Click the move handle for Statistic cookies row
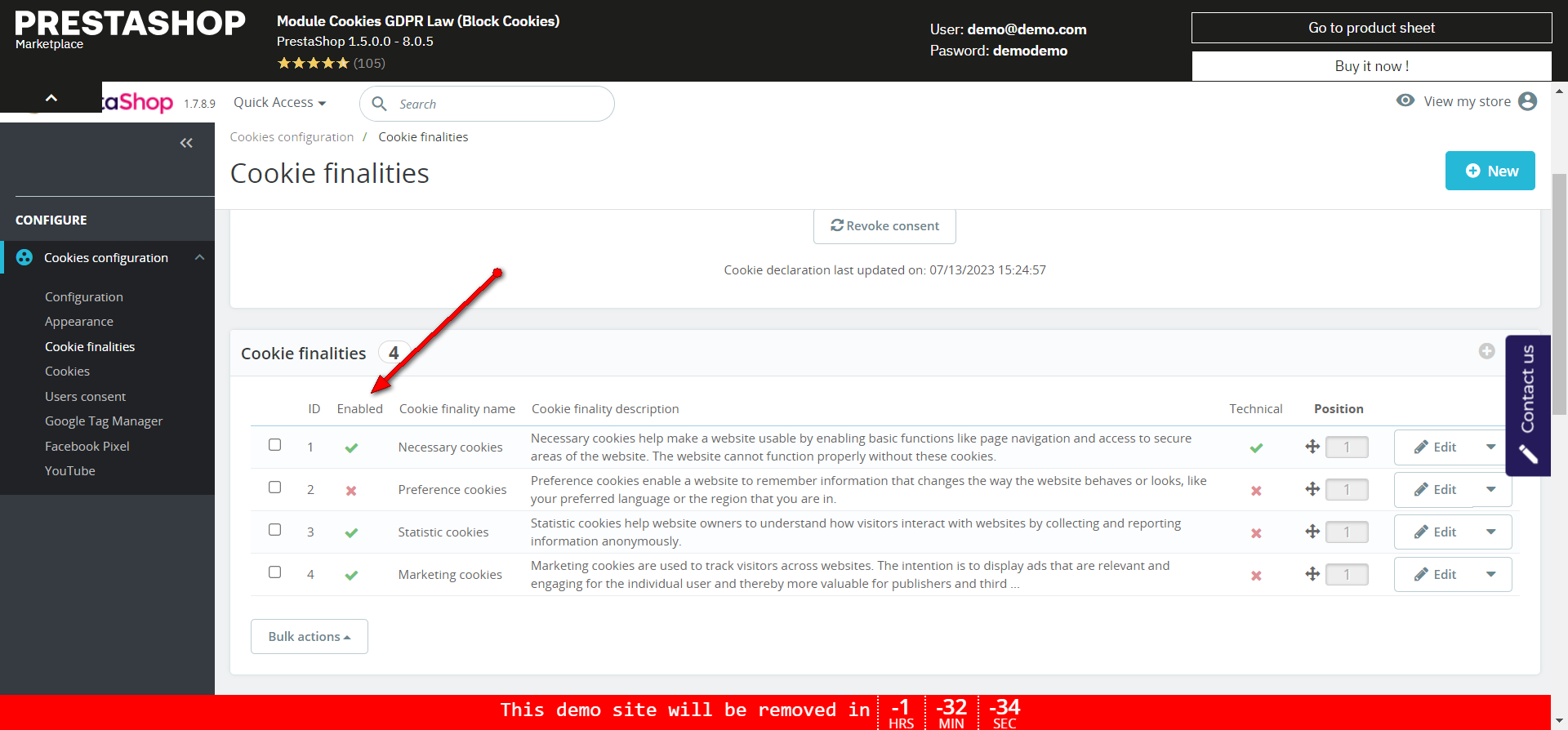 (1312, 532)
